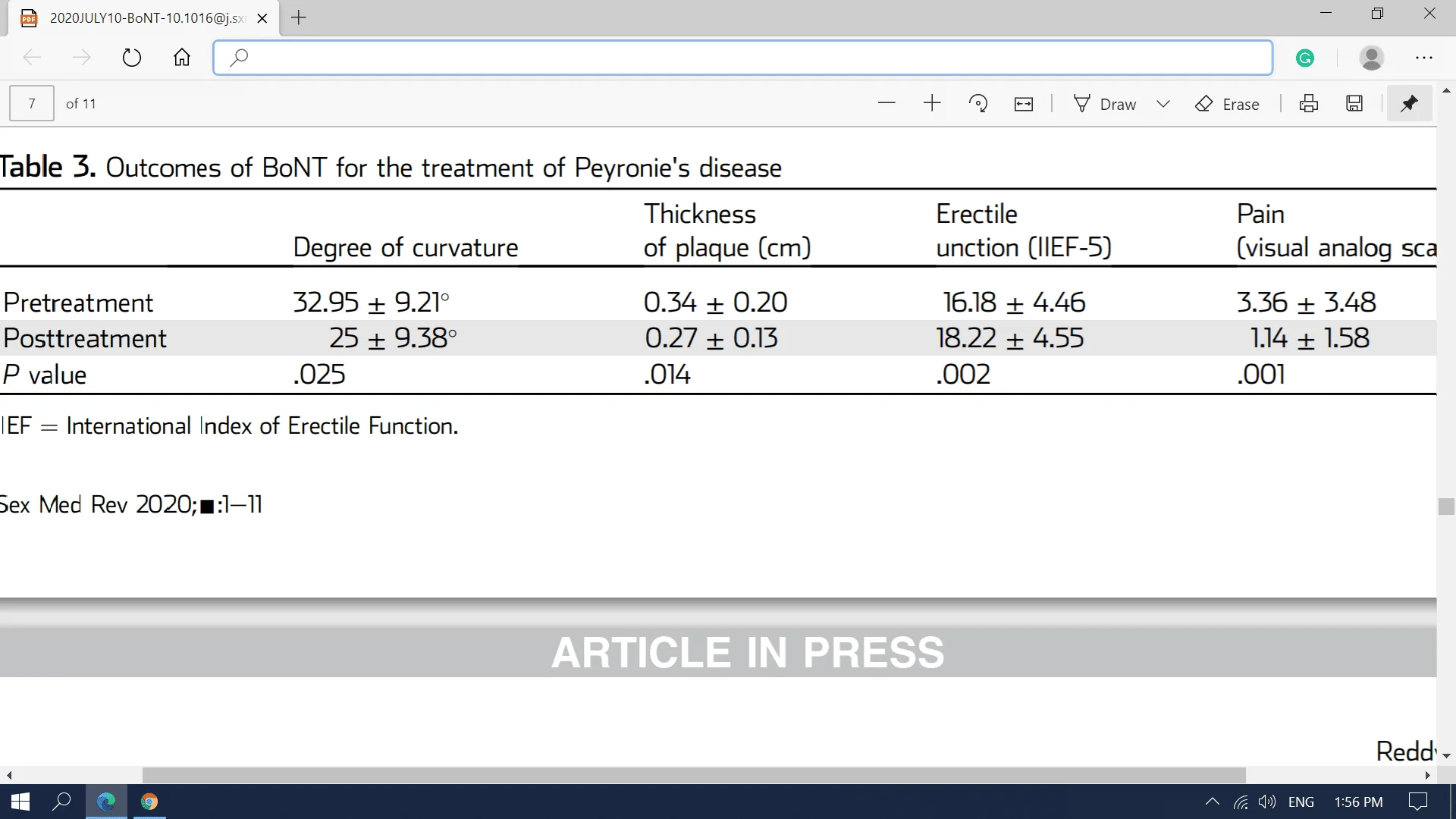Image resolution: width=1456 pixels, height=819 pixels.
Task: Click the 'of 11' page count label
Action: (x=81, y=104)
